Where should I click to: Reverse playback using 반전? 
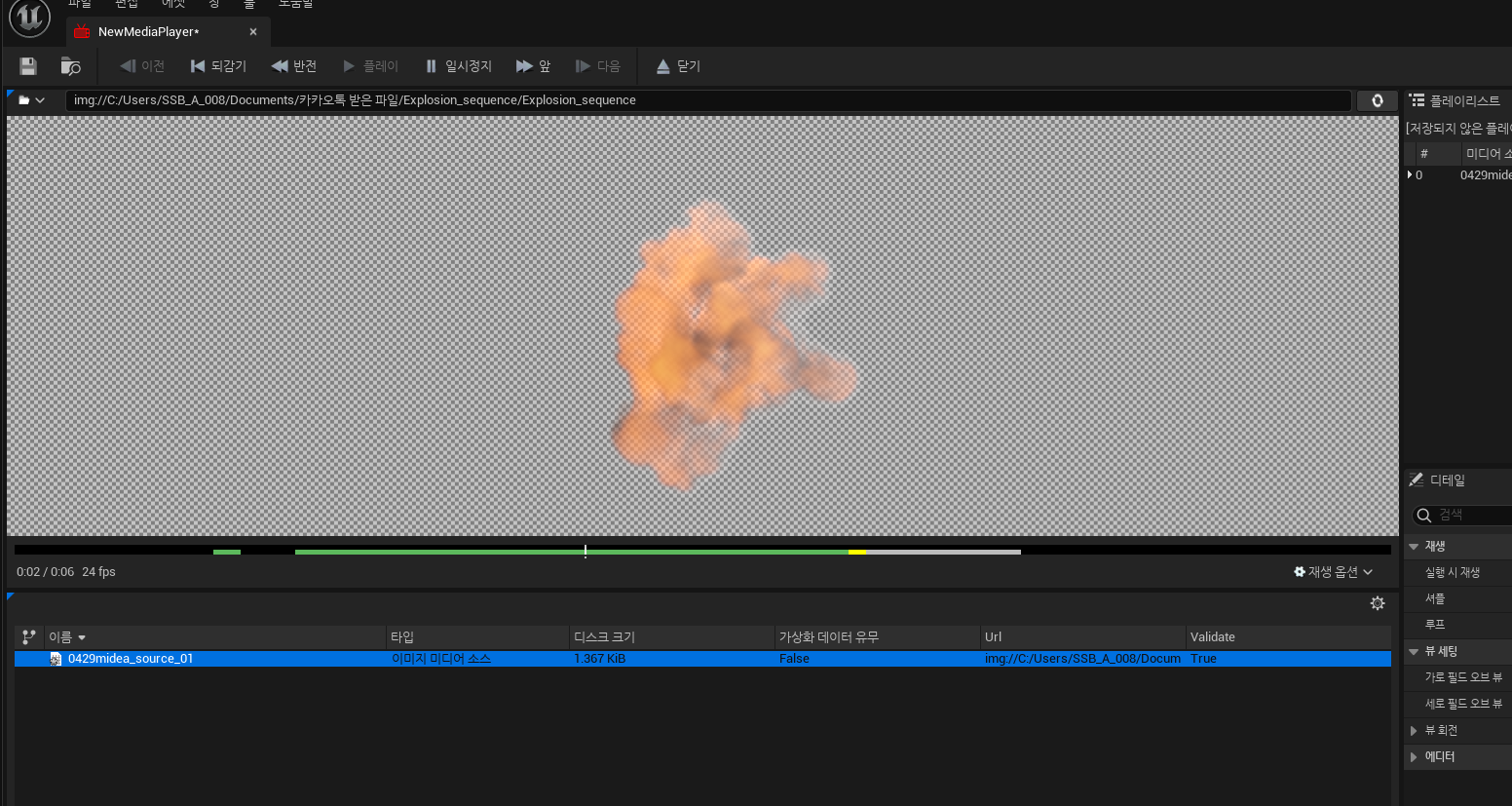click(294, 66)
